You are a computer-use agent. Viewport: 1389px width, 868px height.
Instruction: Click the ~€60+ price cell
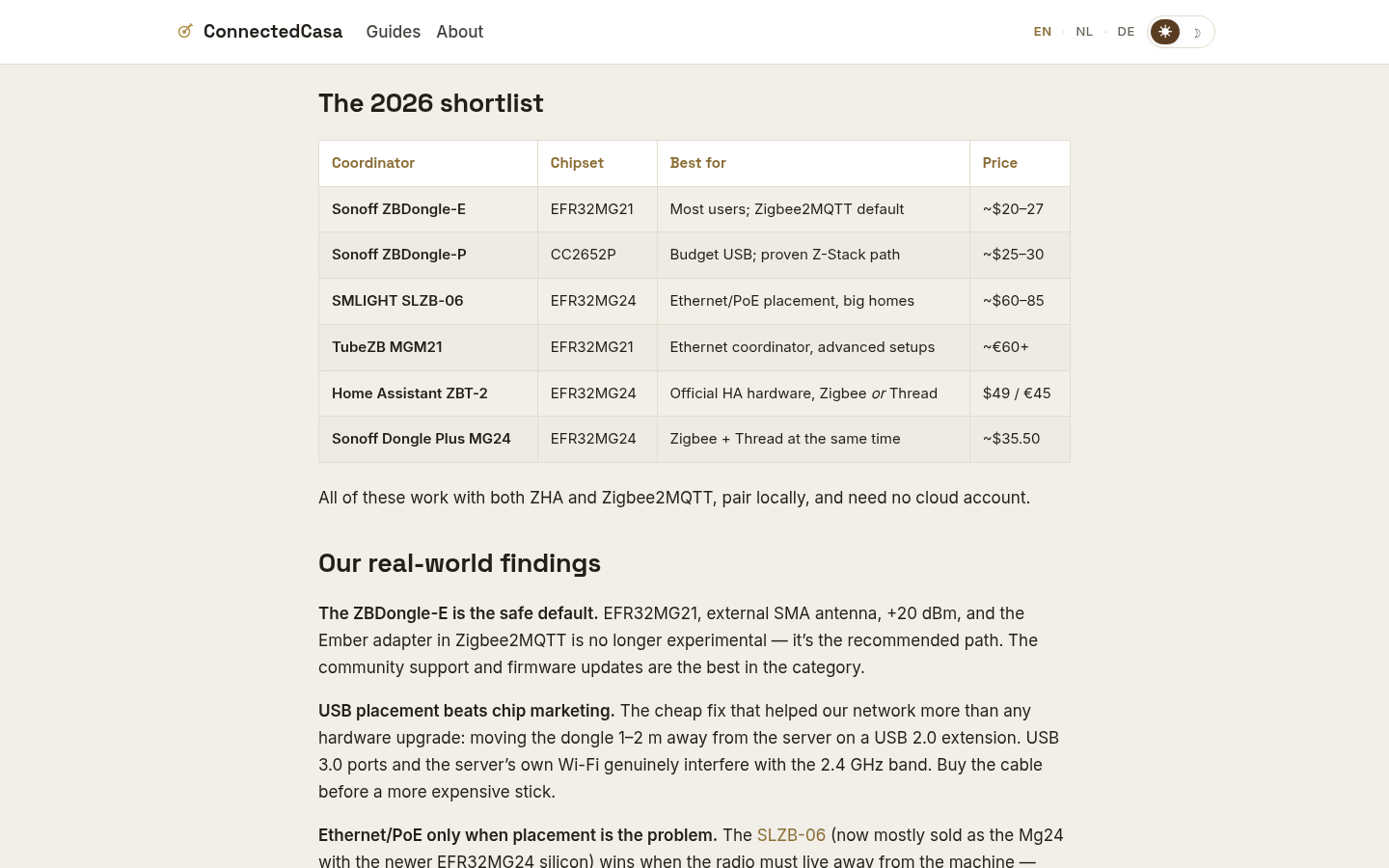(1020, 347)
